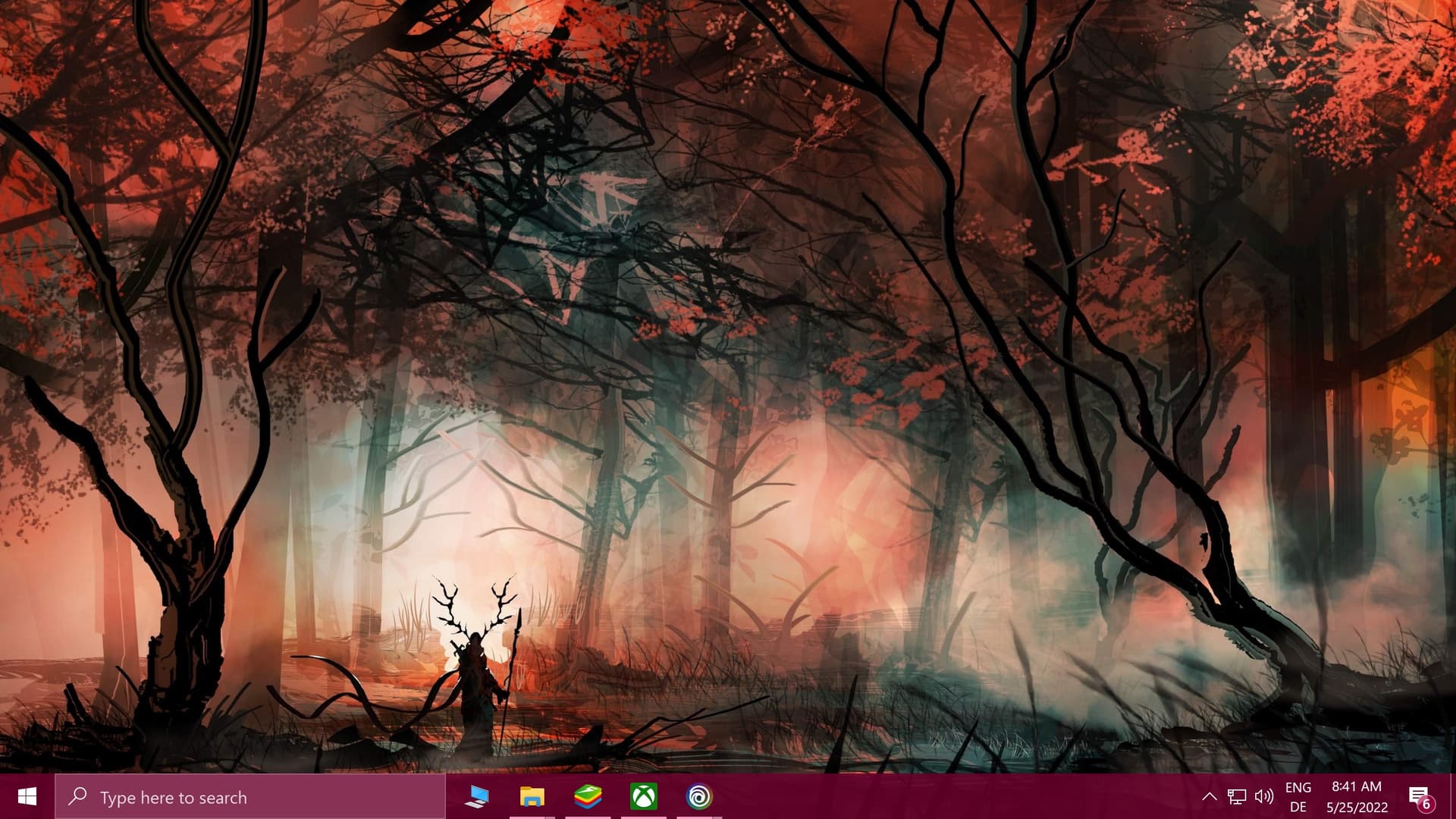This screenshot has width=1456, height=819.
Task: Open This PC from the taskbar
Action: point(476,796)
